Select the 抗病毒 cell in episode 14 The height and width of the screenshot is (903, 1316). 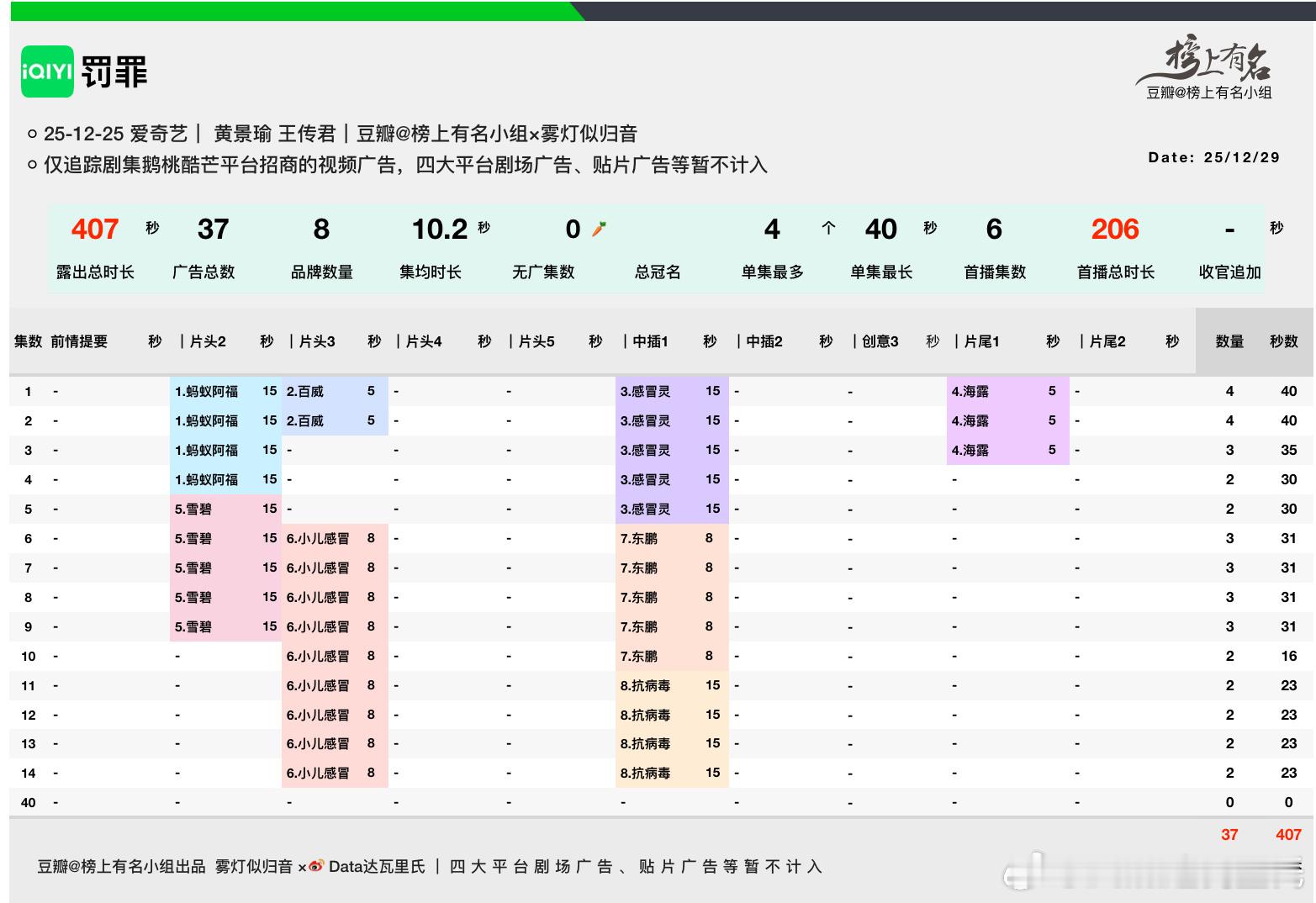click(x=645, y=773)
